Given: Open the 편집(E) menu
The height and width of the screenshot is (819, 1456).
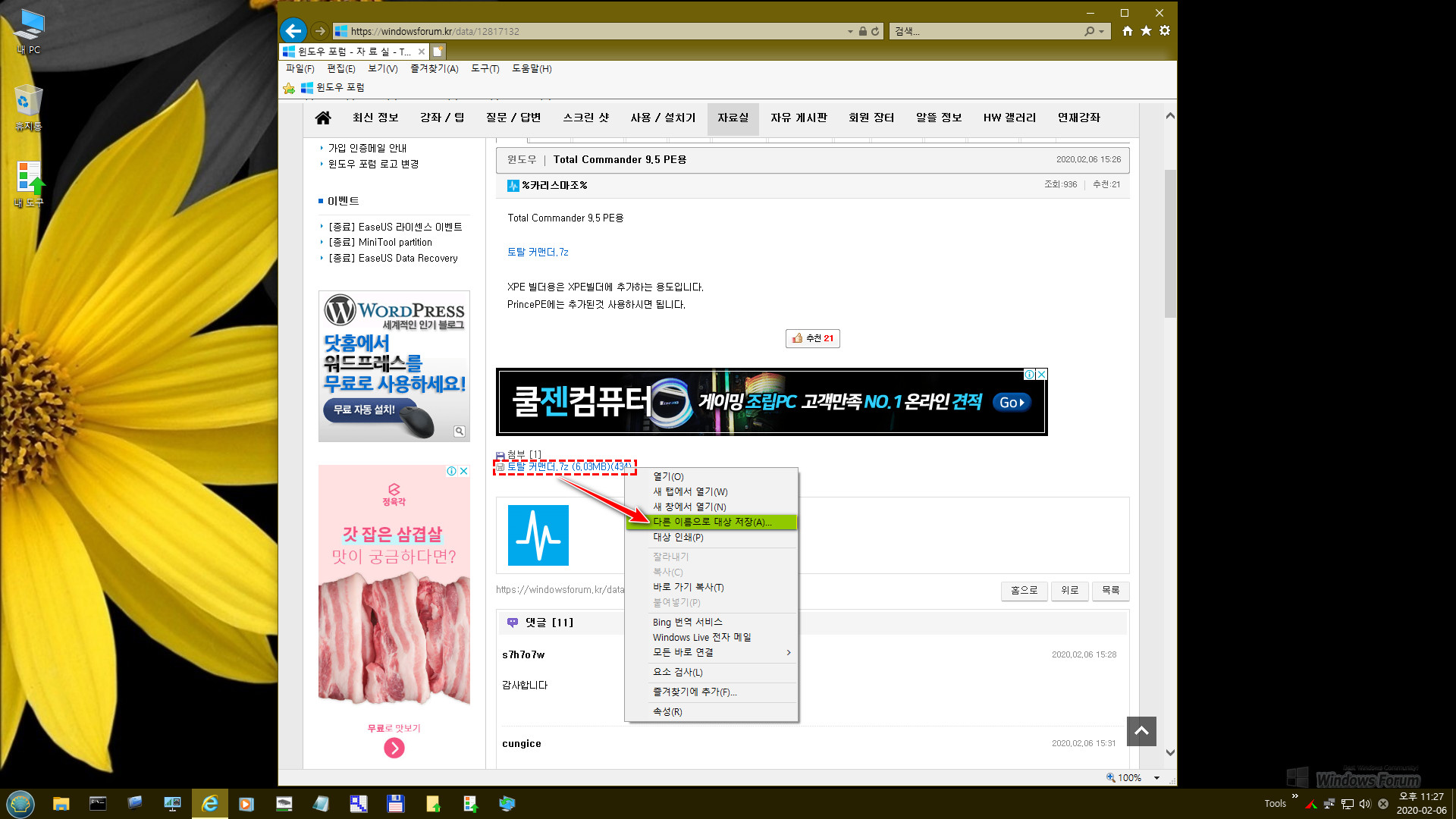Looking at the screenshot, I should (341, 68).
